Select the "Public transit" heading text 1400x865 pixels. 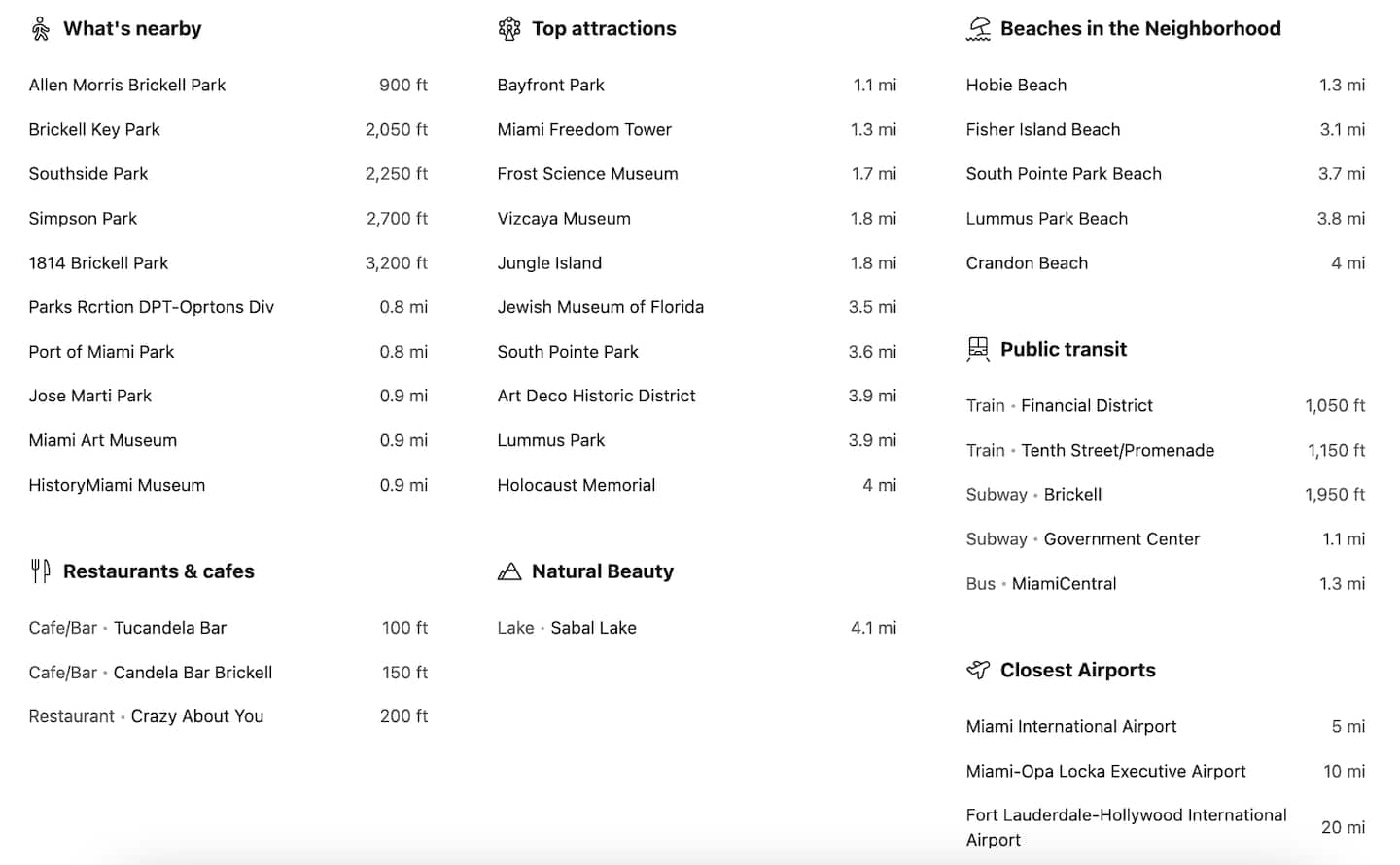(x=1064, y=349)
